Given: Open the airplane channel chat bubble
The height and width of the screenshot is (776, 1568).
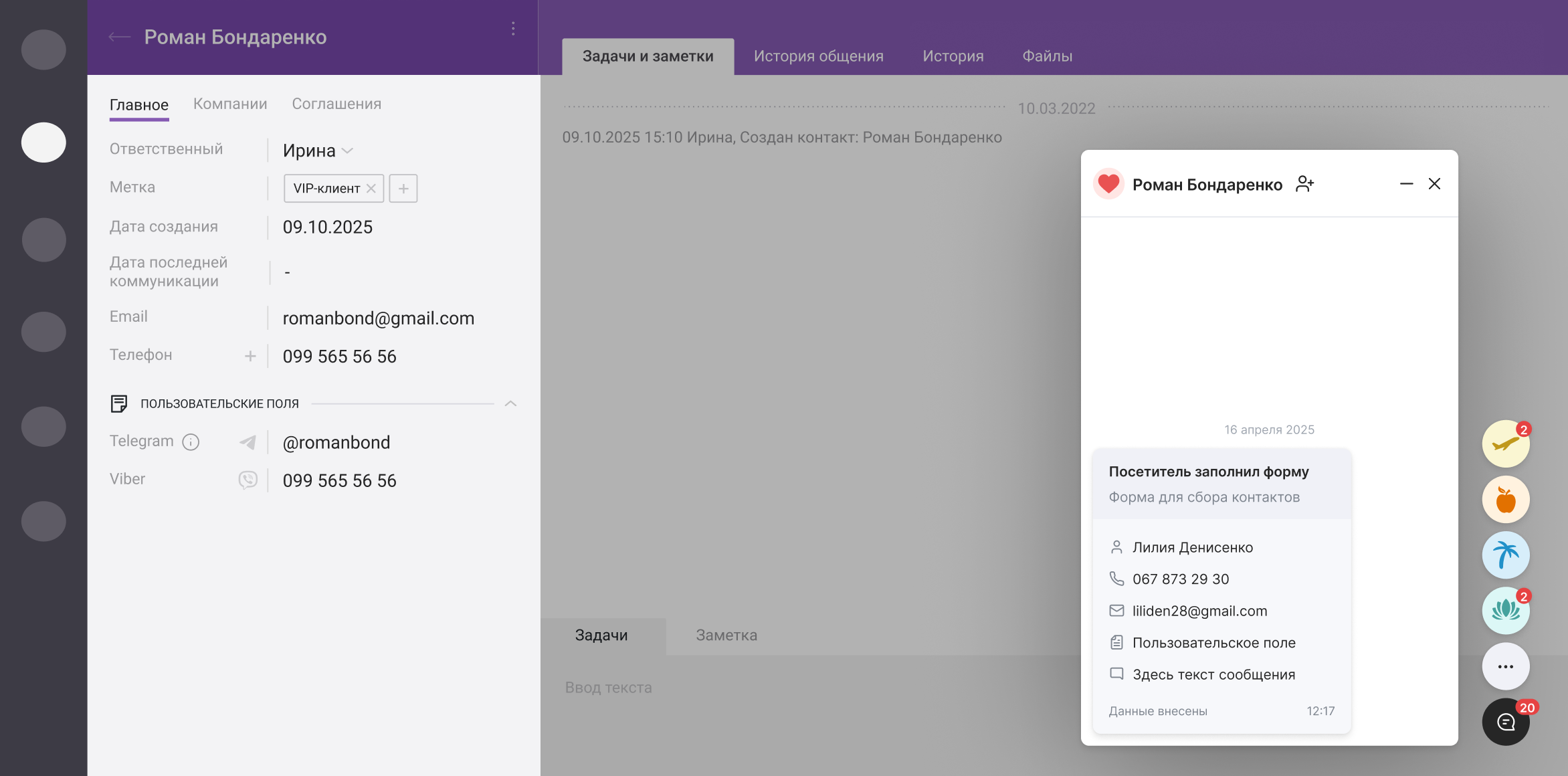Looking at the screenshot, I should pyautogui.click(x=1505, y=444).
